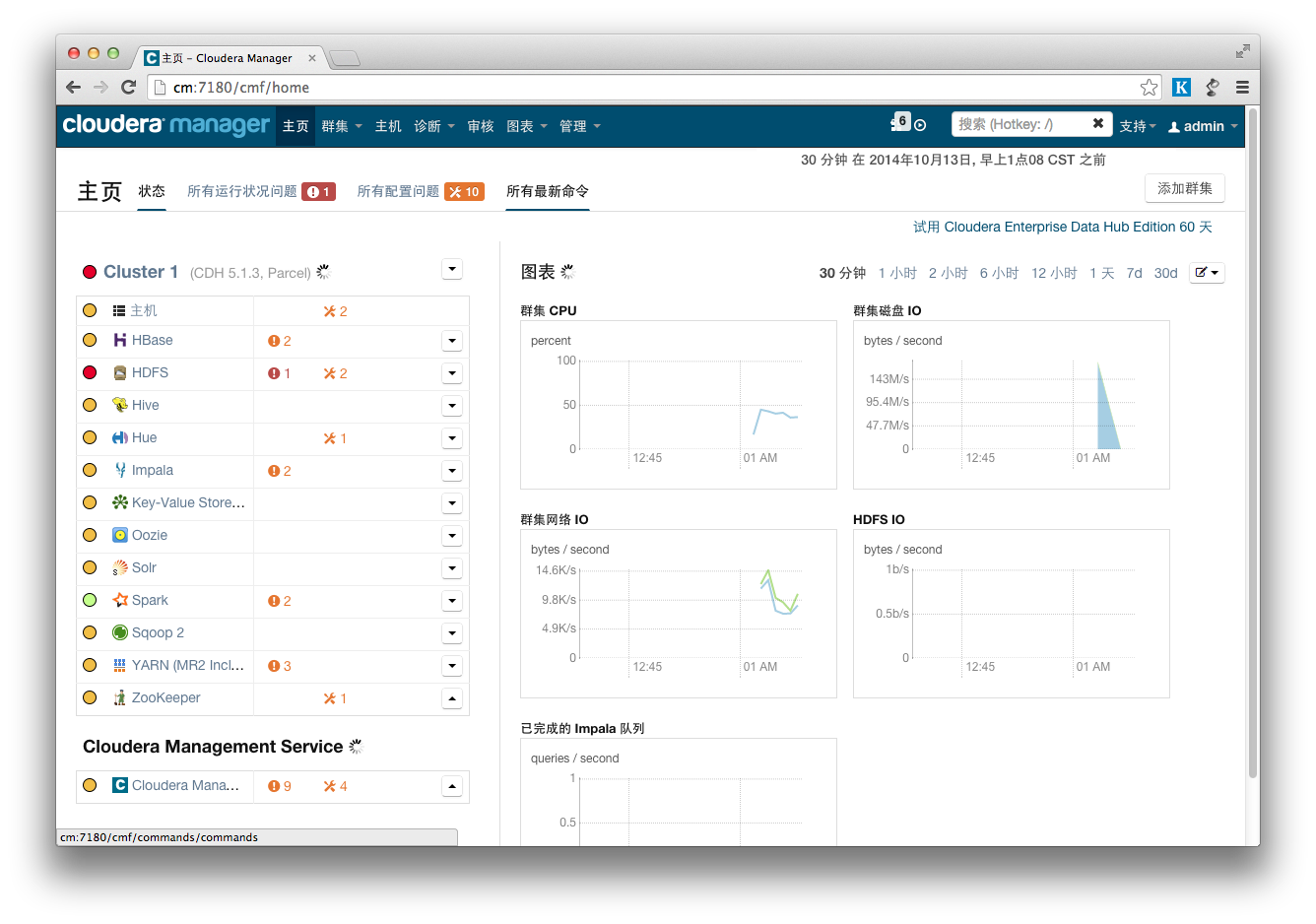This screenshot has height=924, width=1316.
Task: Bookmark page with star icon
Action: coord(1149,87)
